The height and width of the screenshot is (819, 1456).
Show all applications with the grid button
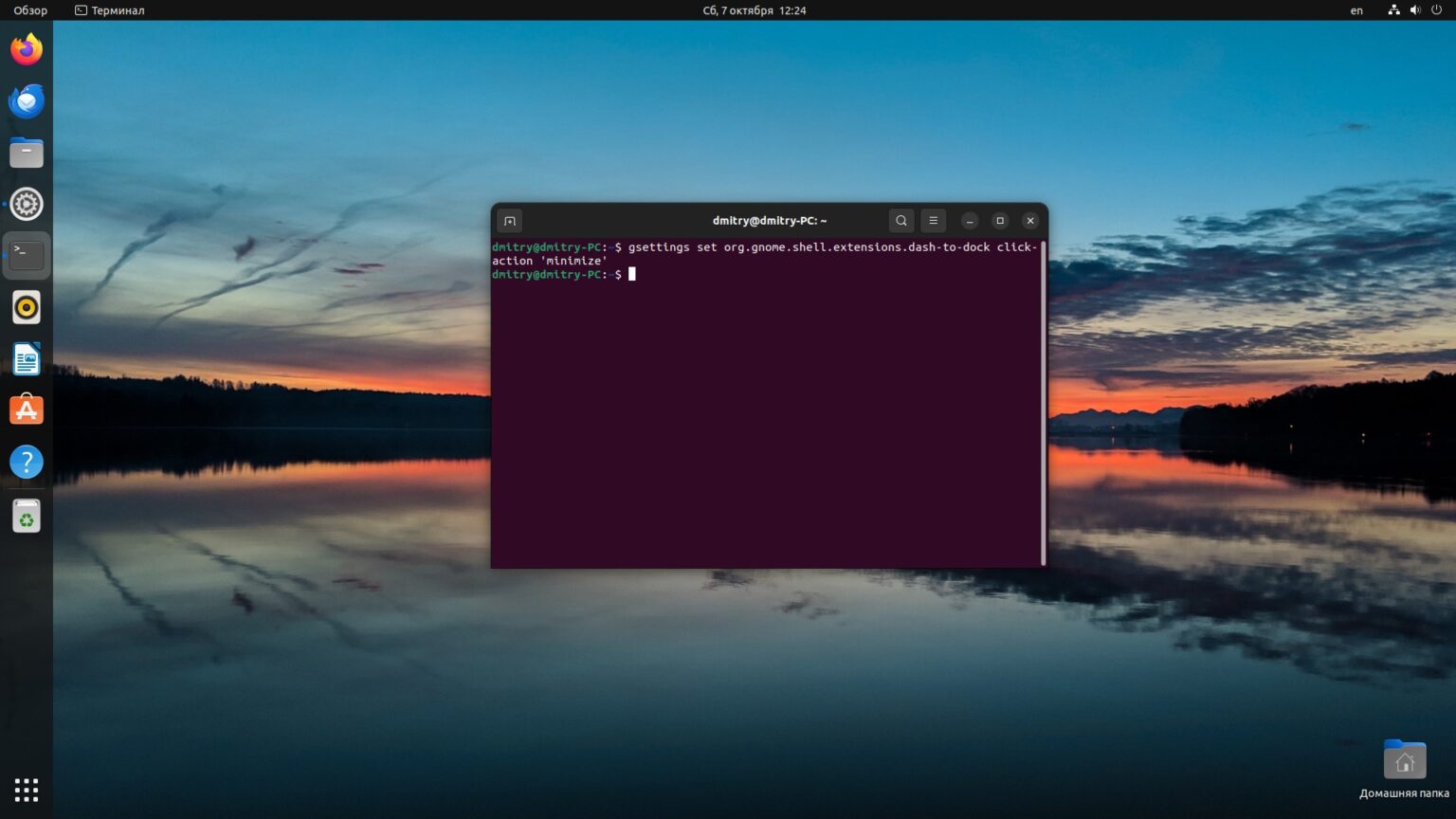[26, 789]
